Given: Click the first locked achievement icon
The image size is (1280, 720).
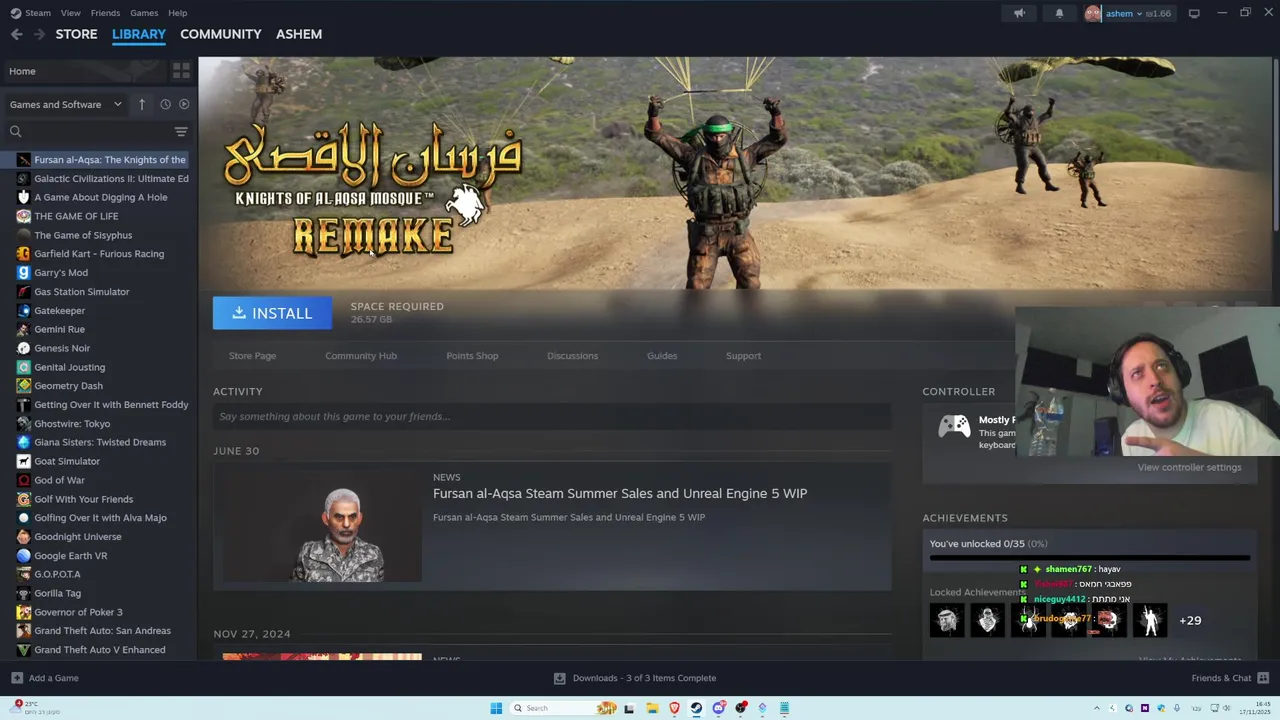Looking at the screenshot, I should click(x=947, y=621).
